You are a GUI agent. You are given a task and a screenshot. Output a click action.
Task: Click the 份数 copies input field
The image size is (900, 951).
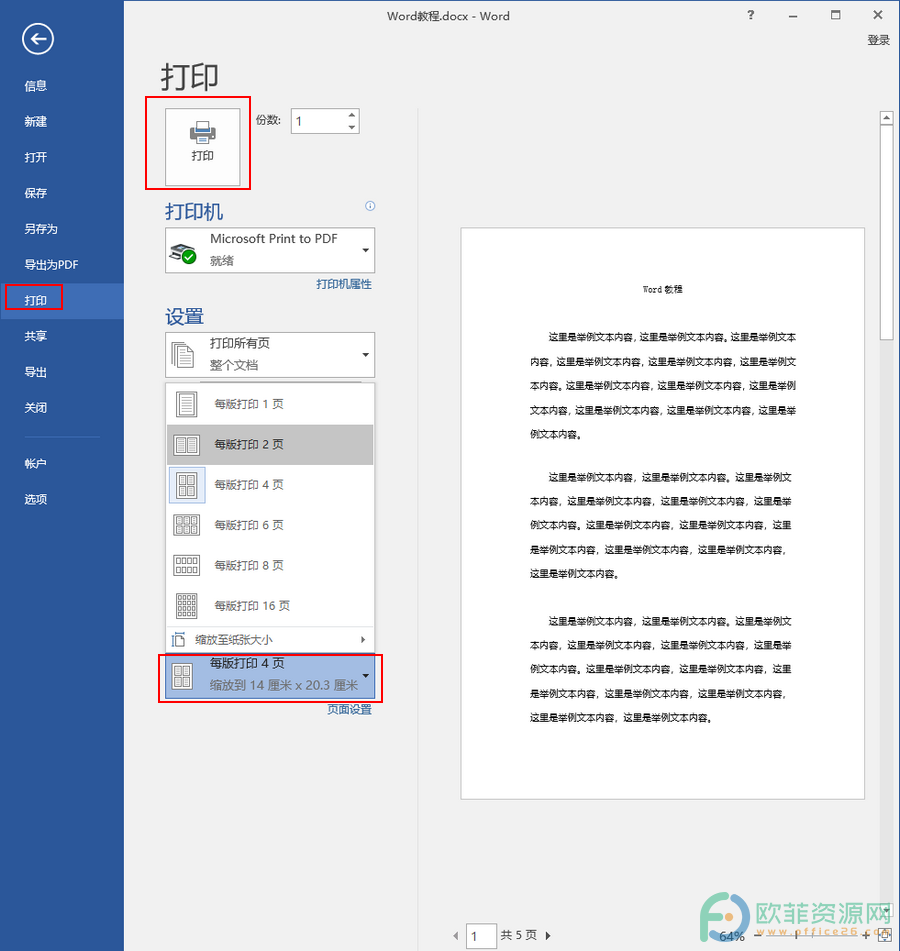[x=319, y=121]
